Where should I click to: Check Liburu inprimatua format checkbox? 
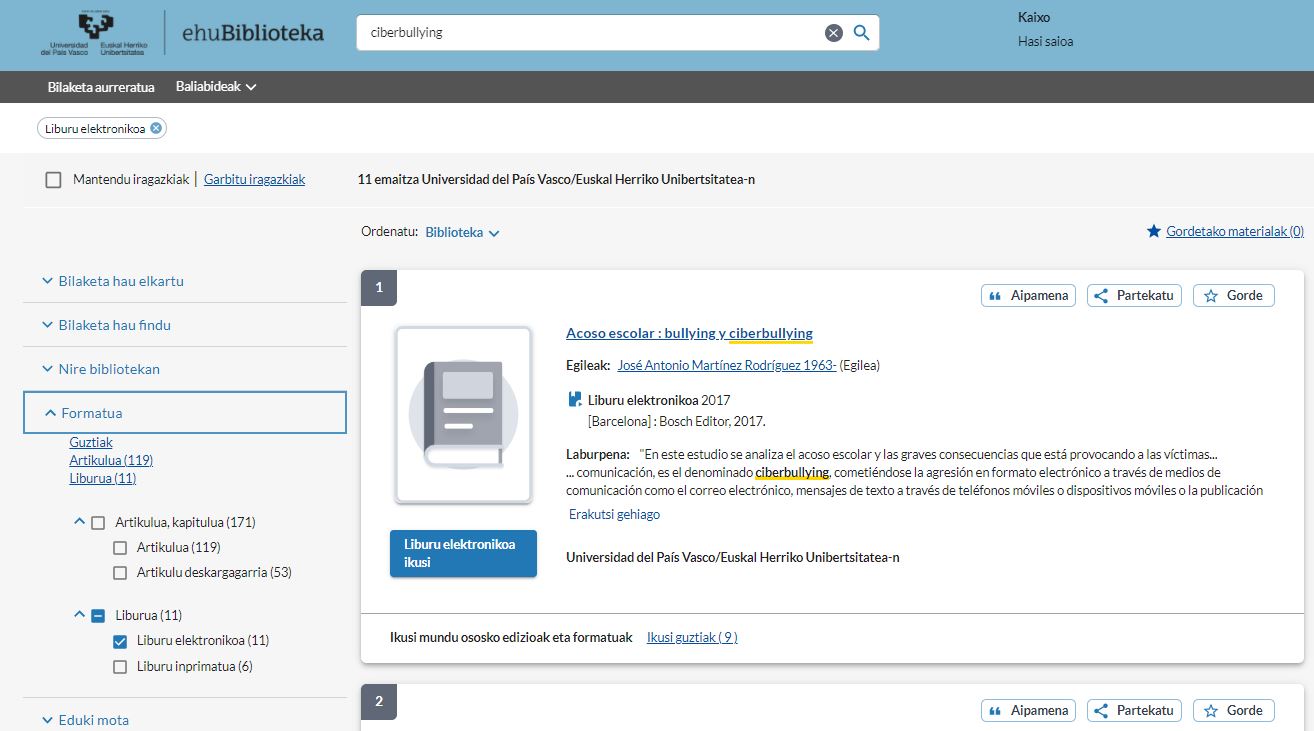(x=120, y=667)
